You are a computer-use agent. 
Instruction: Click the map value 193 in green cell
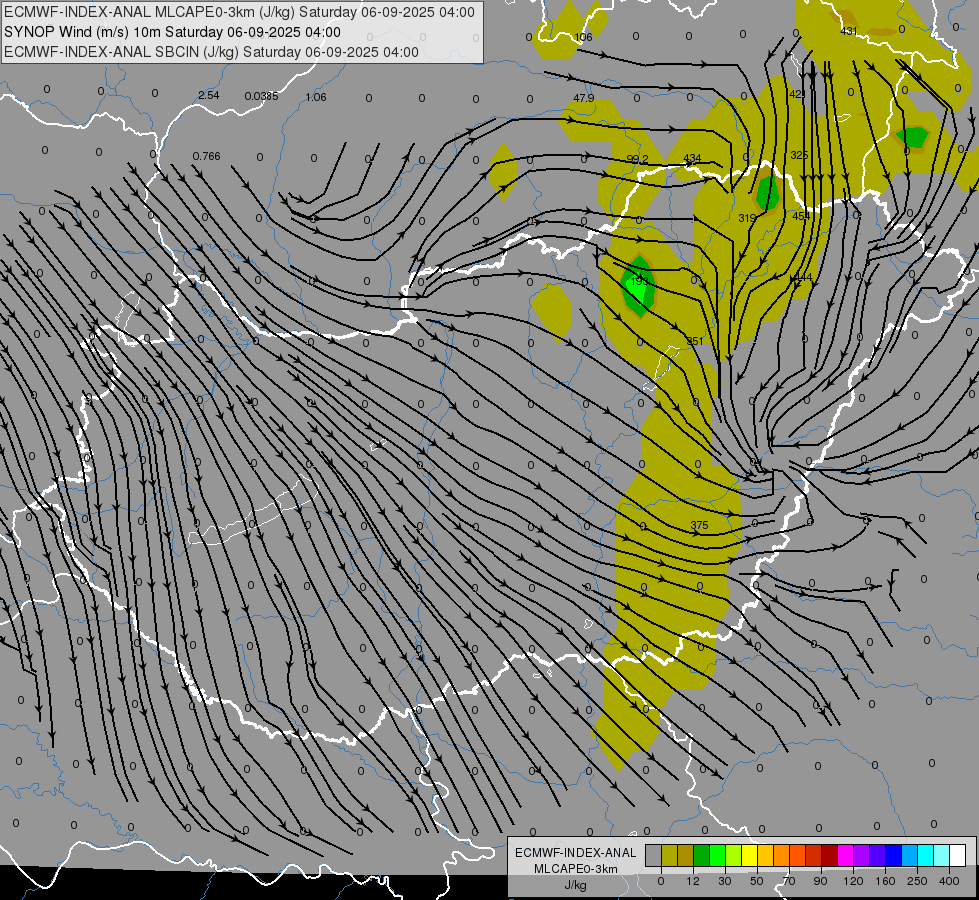[639, 281]
